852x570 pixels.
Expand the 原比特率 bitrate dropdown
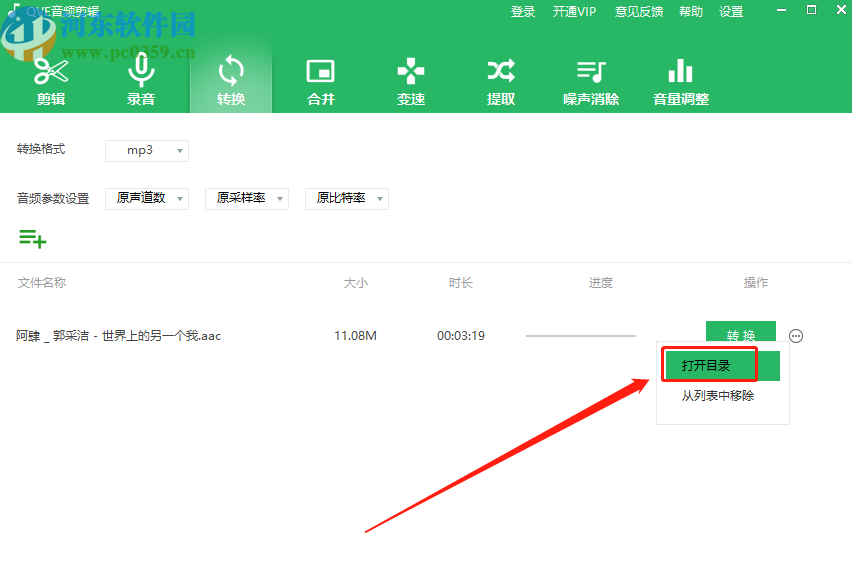coord(347,198)
